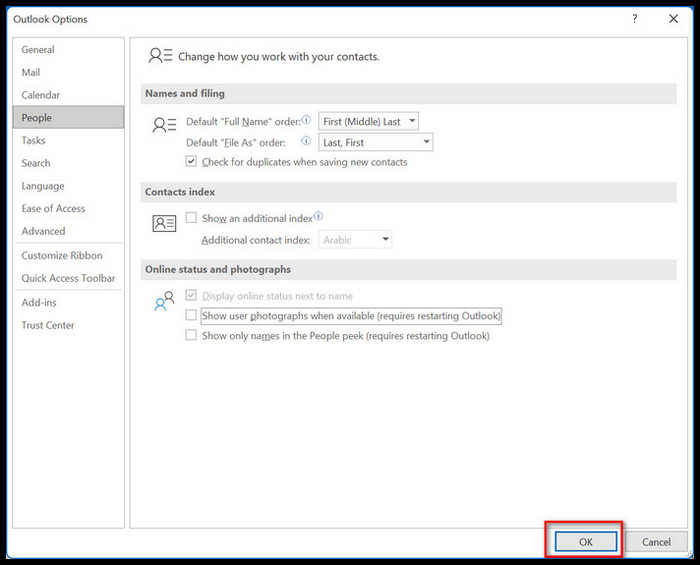Click the Full Name order info icon
Screen dimensions: 700x565
[x=306, y=120]
